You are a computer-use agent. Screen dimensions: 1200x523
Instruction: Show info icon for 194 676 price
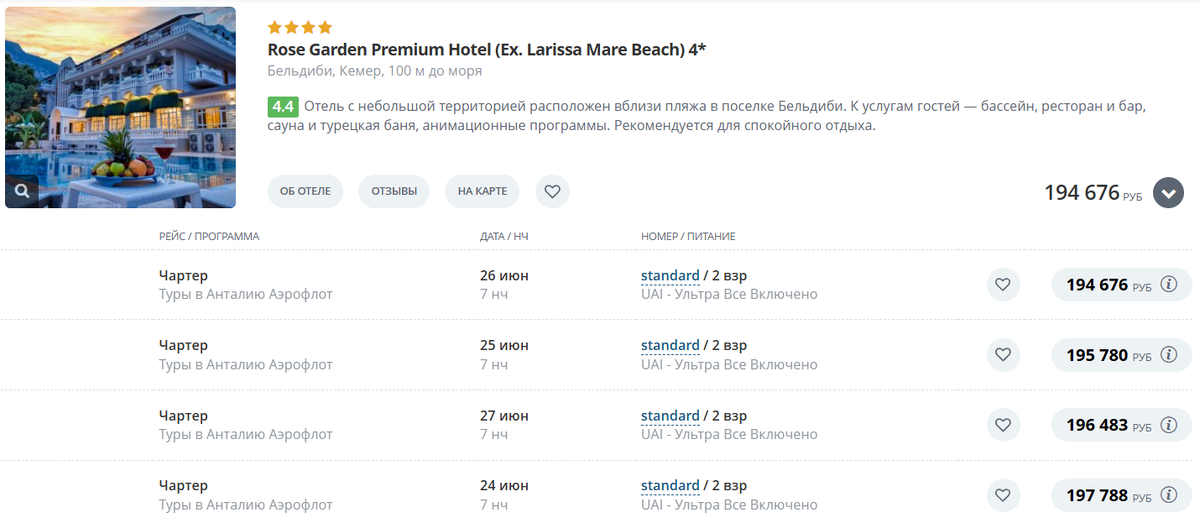pos(1168,285)
